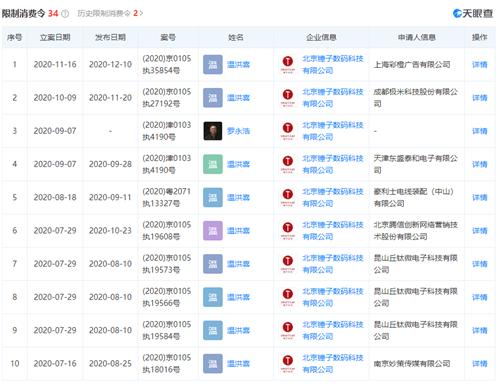Click applicant 成都极米科技股份有限公司

tap(415, 98)
